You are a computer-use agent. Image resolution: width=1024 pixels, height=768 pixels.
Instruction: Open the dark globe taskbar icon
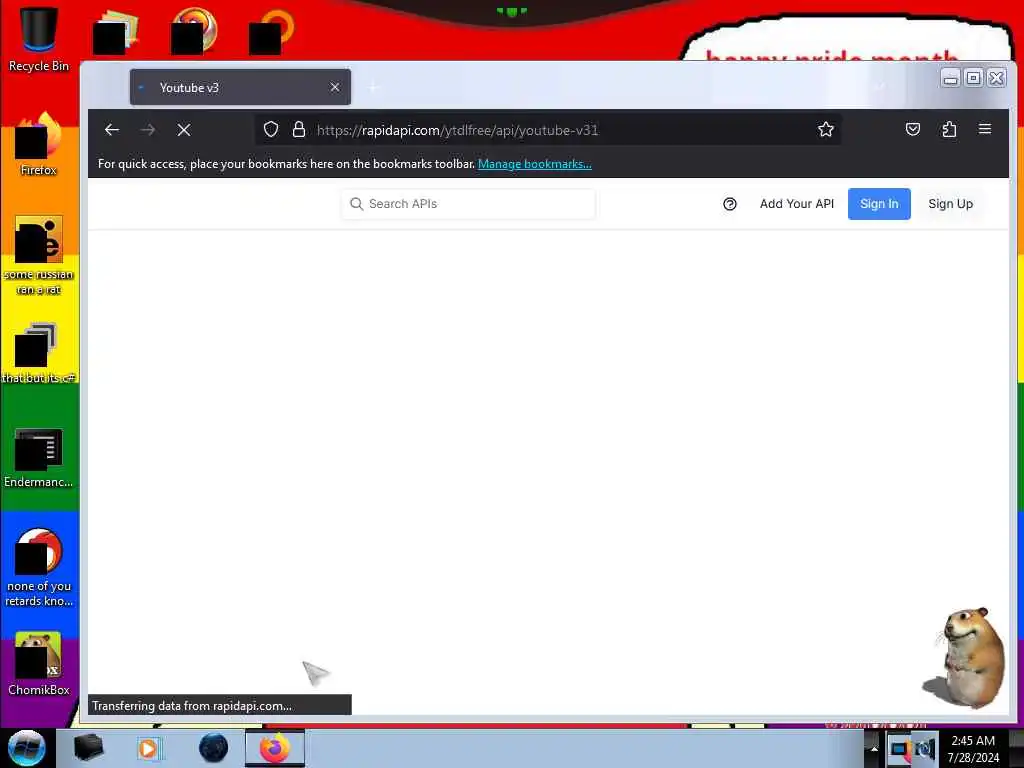tap(213, 748)
